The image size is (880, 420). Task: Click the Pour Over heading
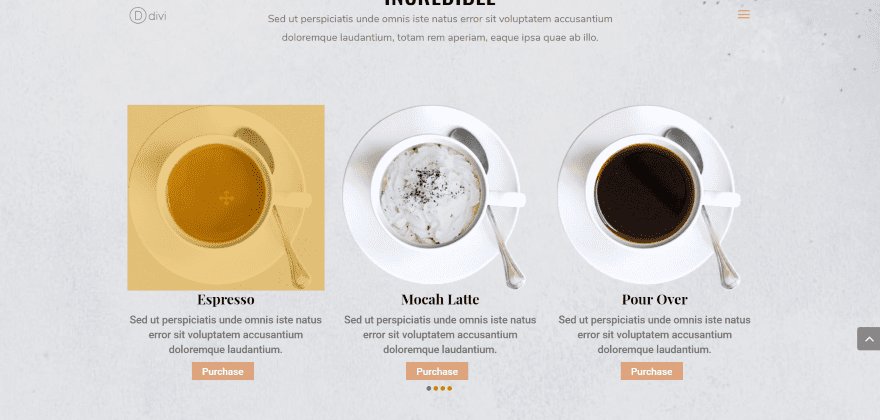click(654, 299)
